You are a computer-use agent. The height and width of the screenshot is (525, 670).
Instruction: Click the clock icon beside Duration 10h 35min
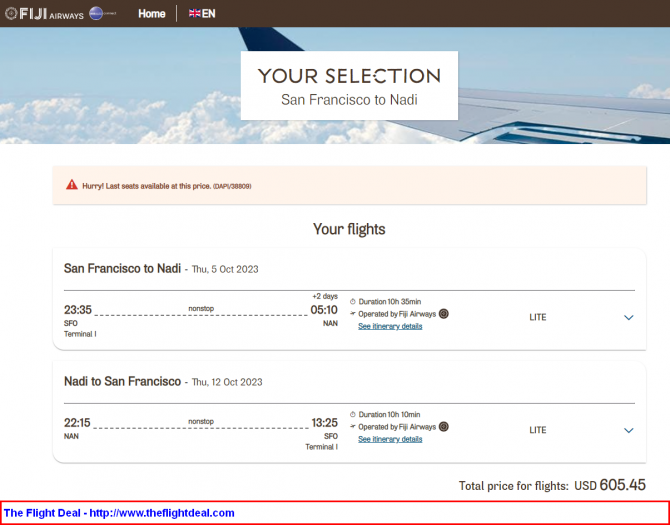[x=353, y=302]
